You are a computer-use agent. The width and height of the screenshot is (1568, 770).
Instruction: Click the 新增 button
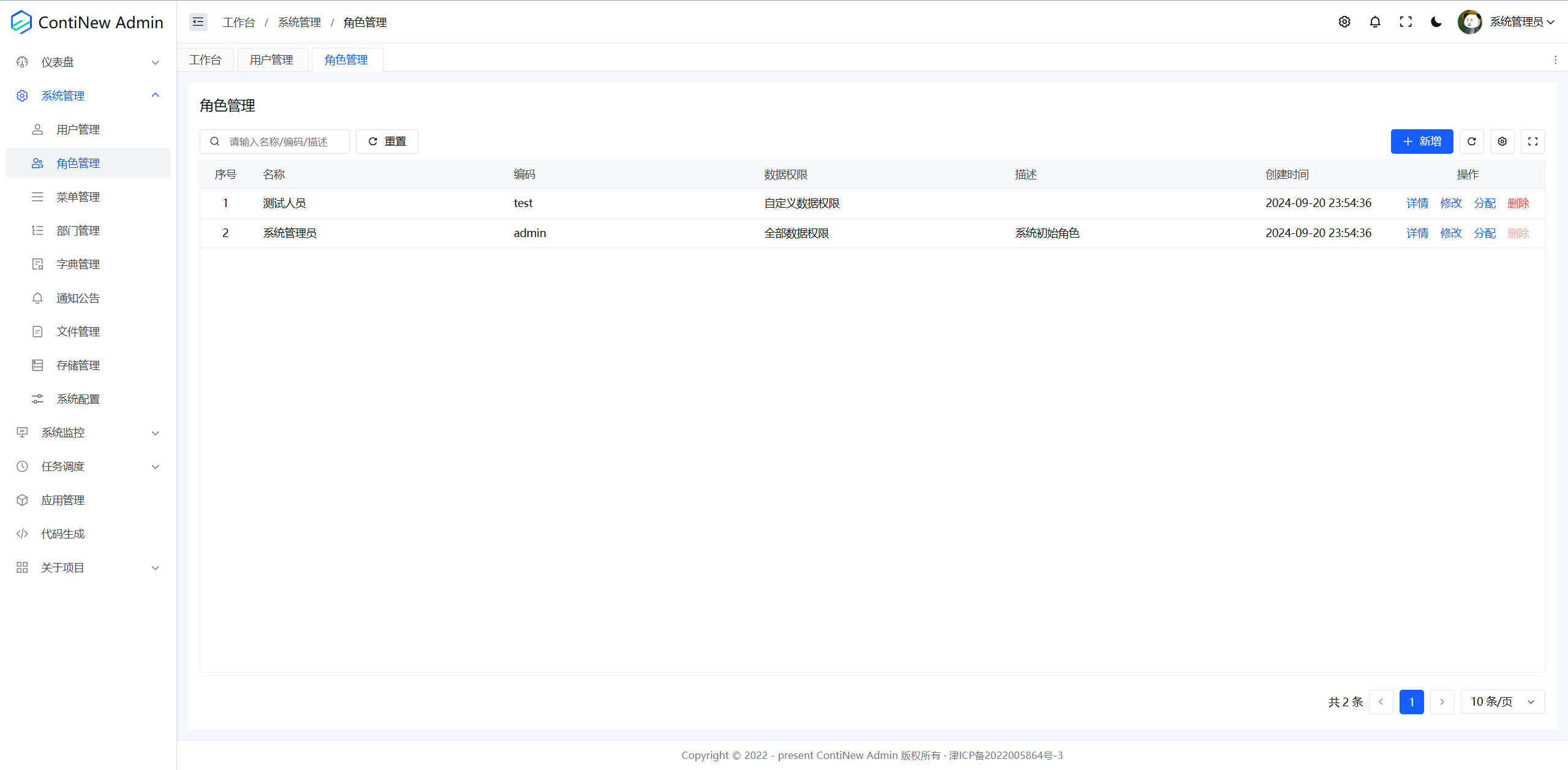point(1422,142)
